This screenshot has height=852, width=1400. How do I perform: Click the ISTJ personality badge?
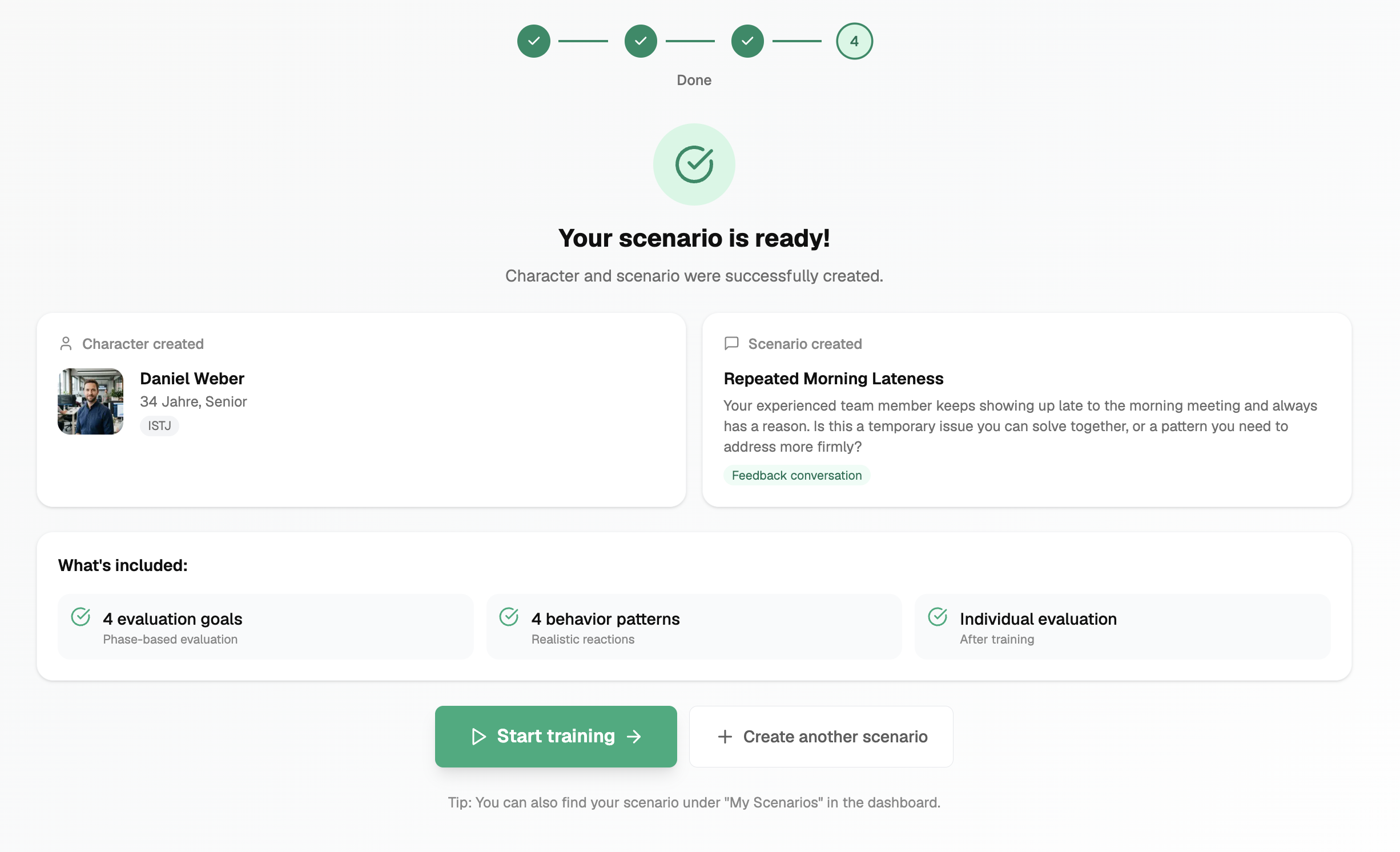159,425
